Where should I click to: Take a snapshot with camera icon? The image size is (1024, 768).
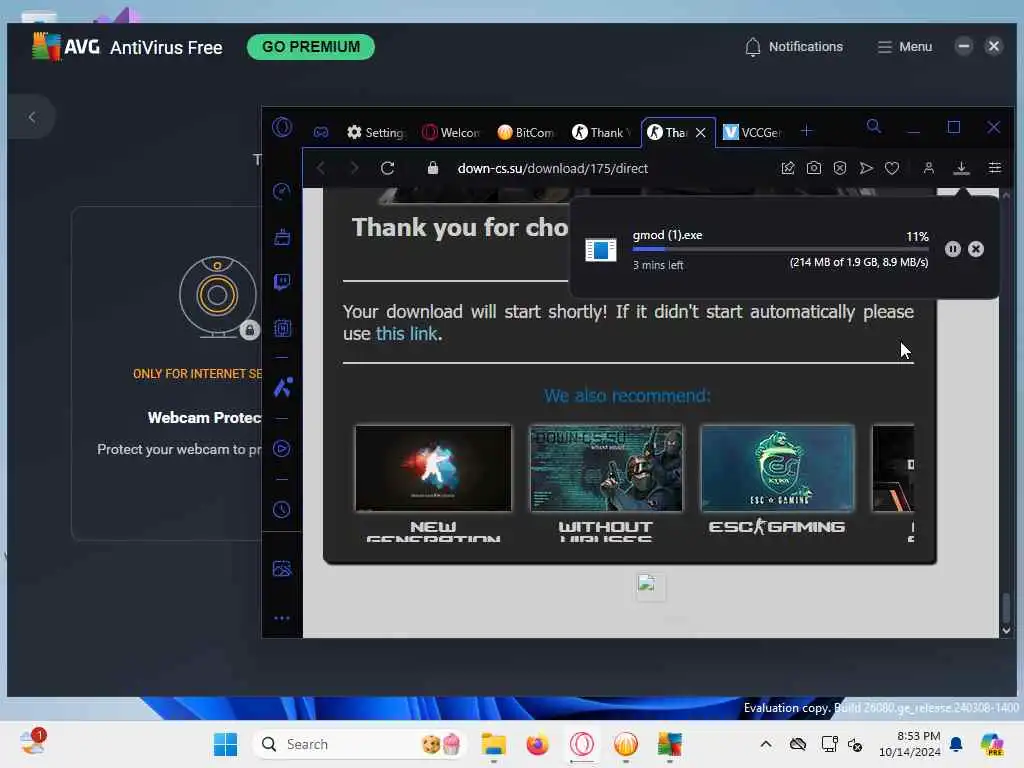point(814,168)
